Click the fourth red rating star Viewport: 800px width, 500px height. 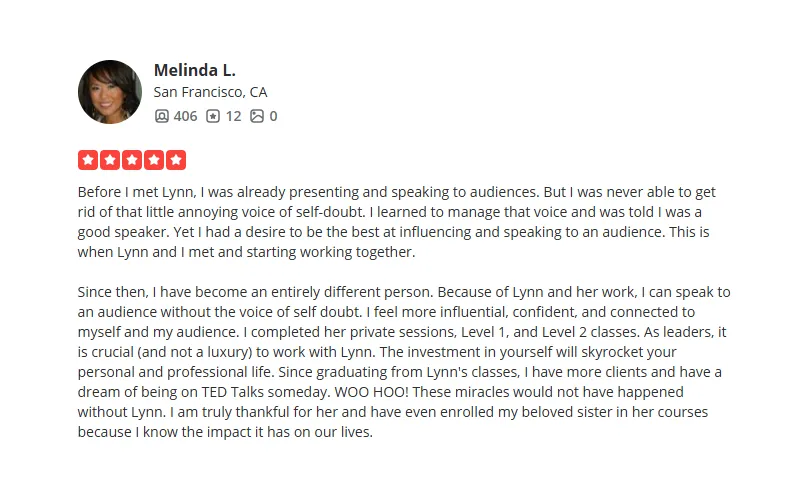pyautogui.click(x=154, y=160)
